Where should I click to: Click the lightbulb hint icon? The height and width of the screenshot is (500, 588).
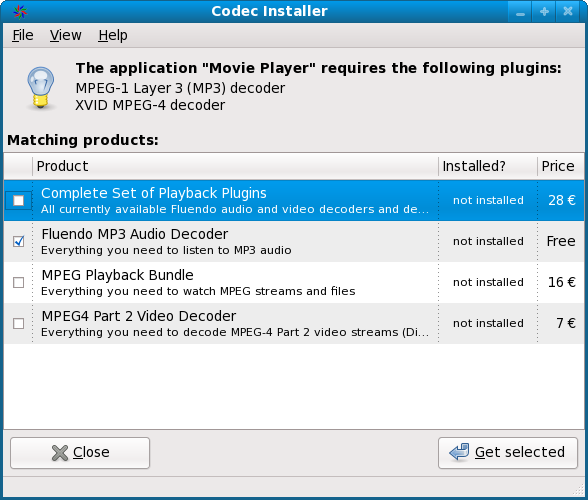[41, 88]
